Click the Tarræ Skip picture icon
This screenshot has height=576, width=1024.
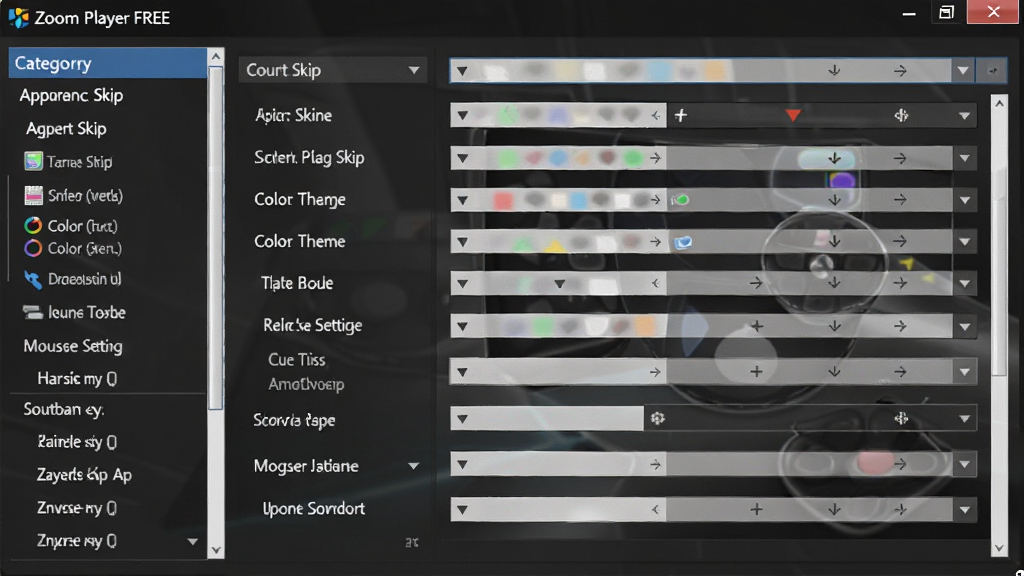[33, 161]
